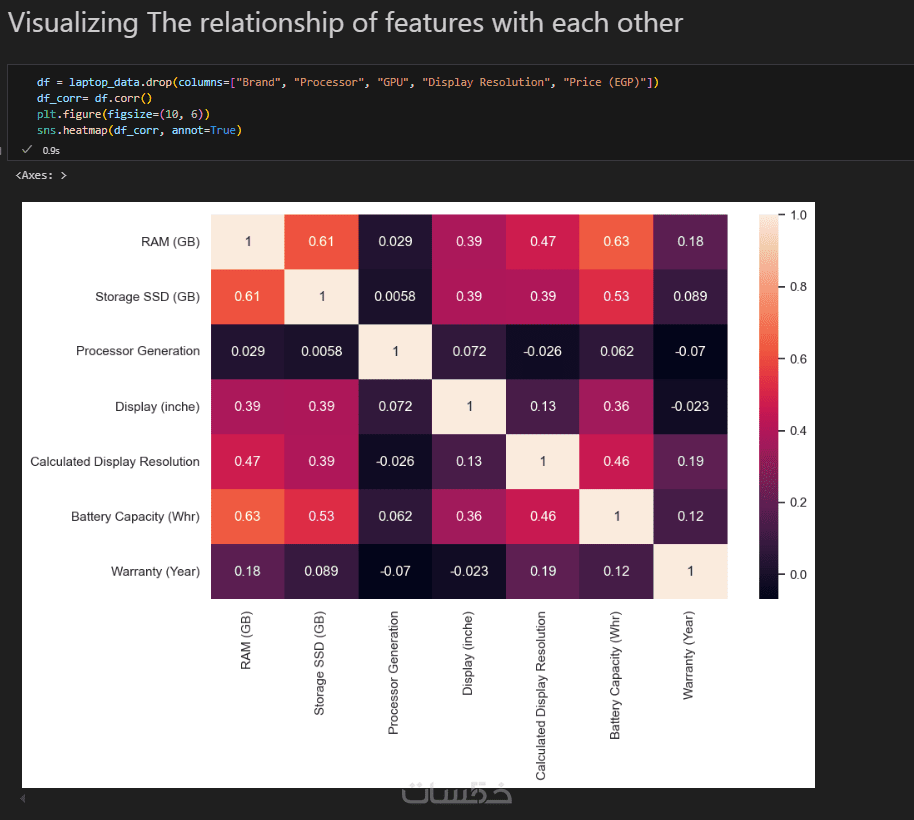Image resolution: width=914 pixels, height=820 pixels.
Task: Click the markdown heading about feature relationships
Action: point(346,23)
